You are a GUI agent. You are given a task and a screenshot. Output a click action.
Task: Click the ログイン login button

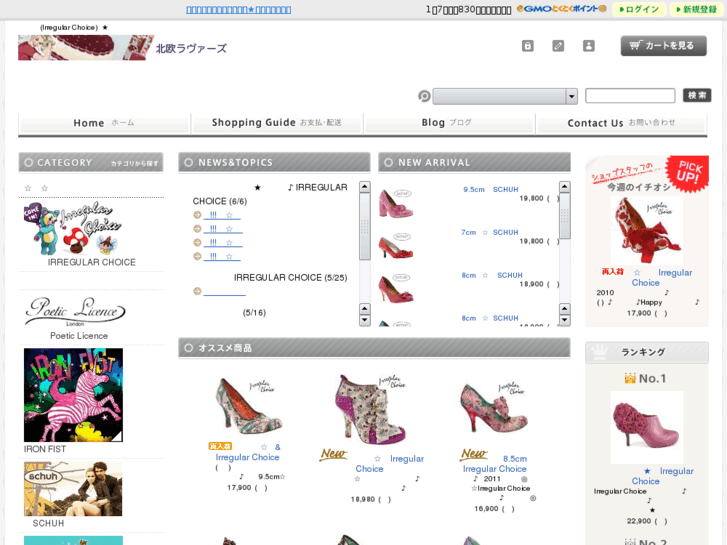tap(639, 9)
